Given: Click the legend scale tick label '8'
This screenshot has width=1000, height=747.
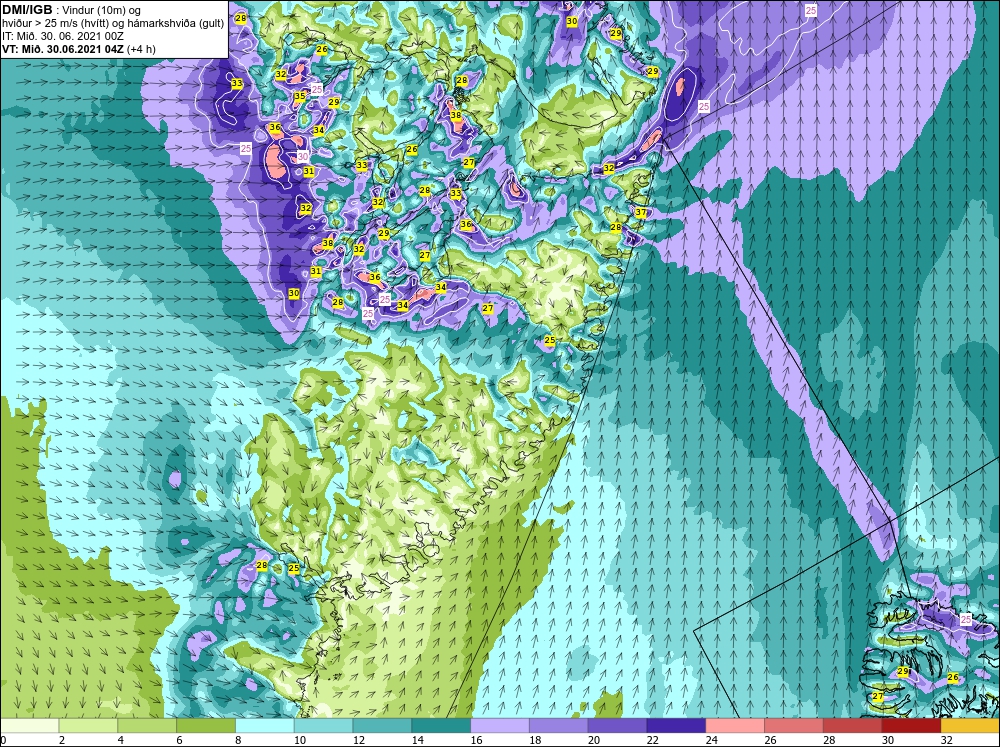Looking at the screenshot, I should tap(237, 740).
